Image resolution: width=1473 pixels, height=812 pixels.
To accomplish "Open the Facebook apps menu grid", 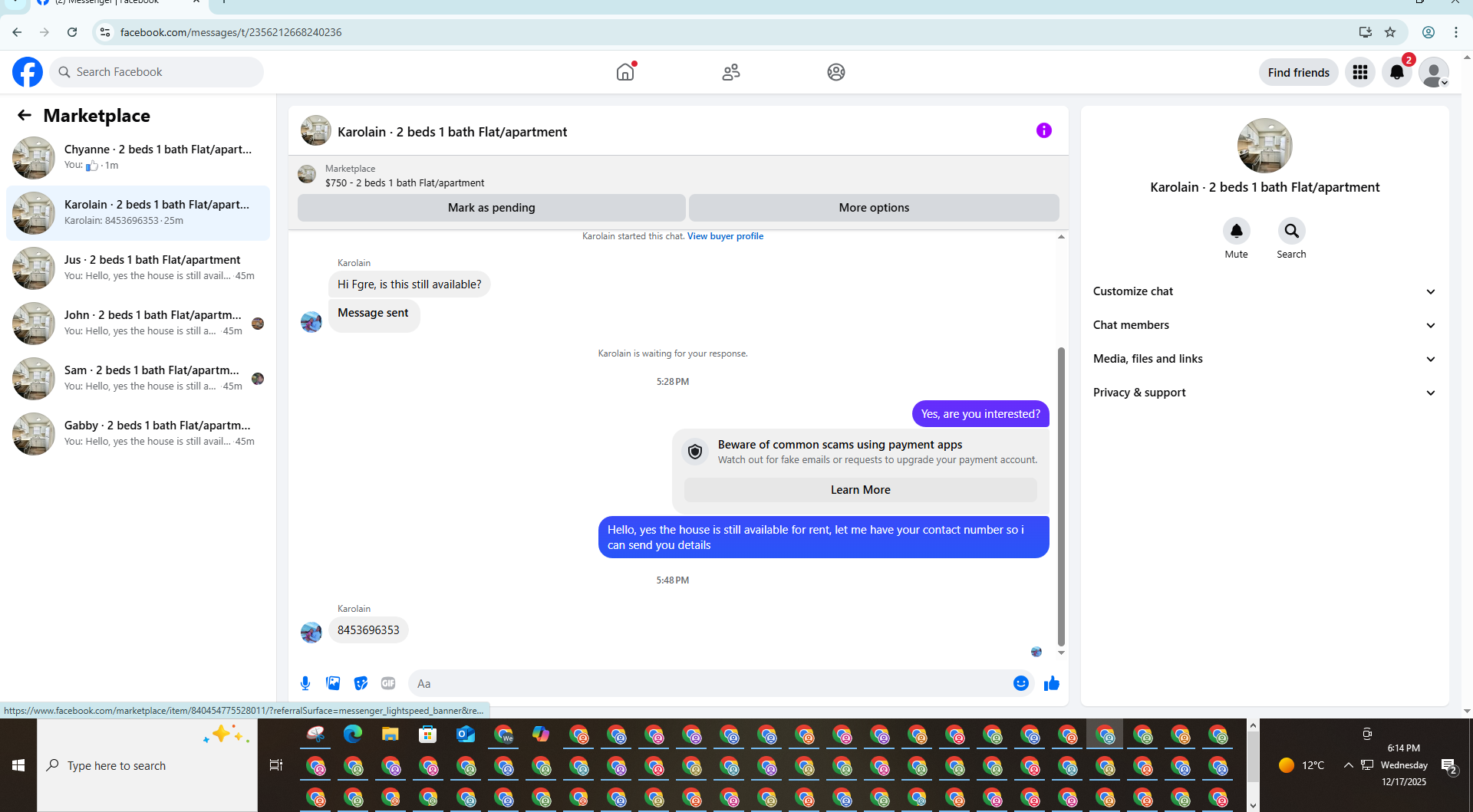I will [x=1359, y=72].
